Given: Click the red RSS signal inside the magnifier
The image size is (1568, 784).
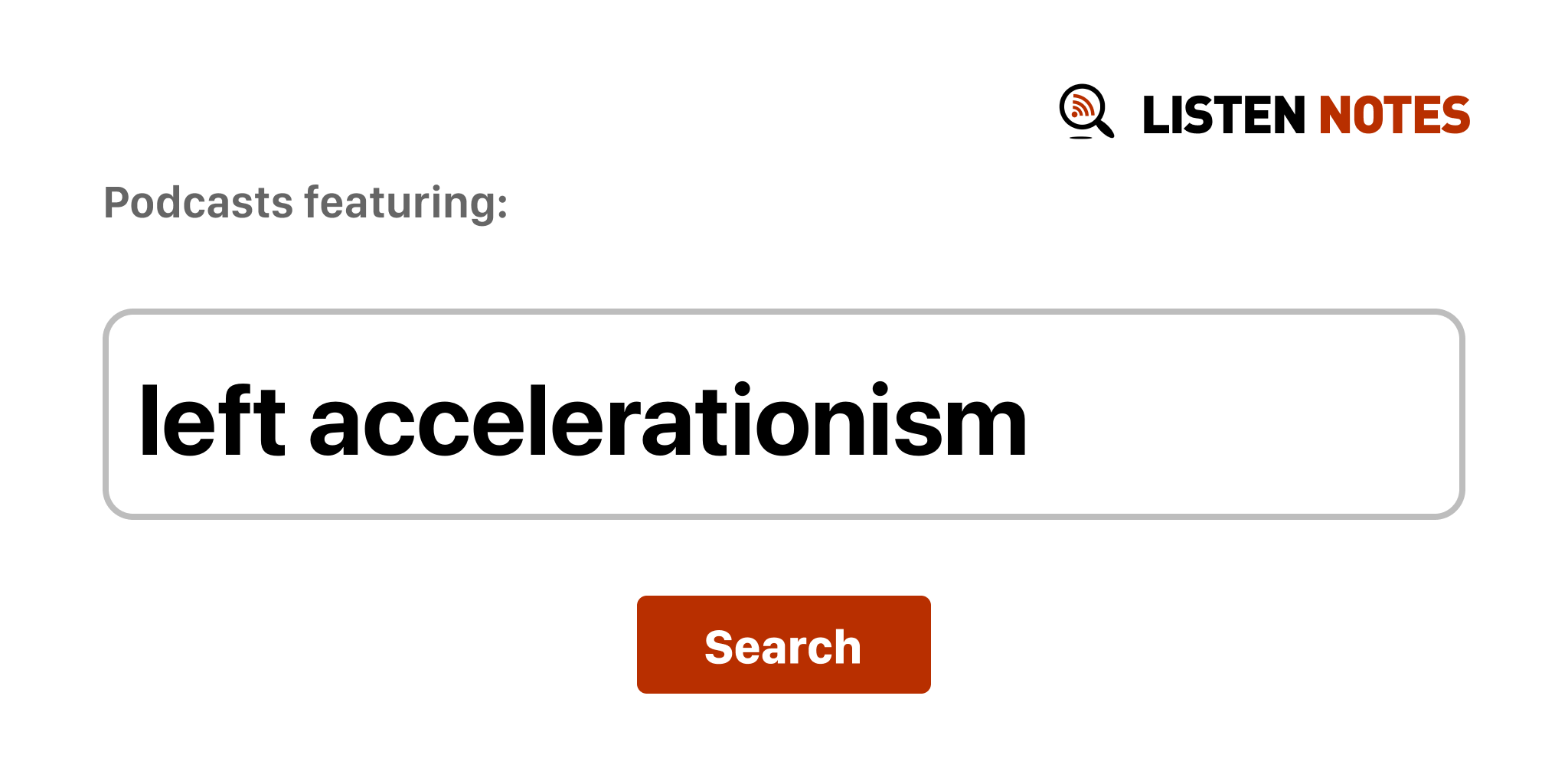Looking at the screenshot, I should [1082, 106].
